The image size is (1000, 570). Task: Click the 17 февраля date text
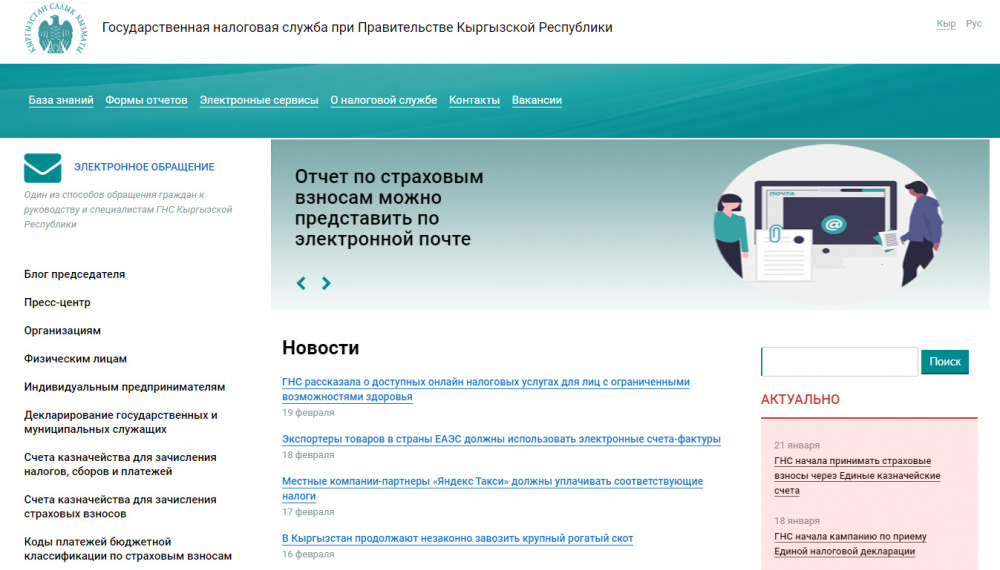308,512
